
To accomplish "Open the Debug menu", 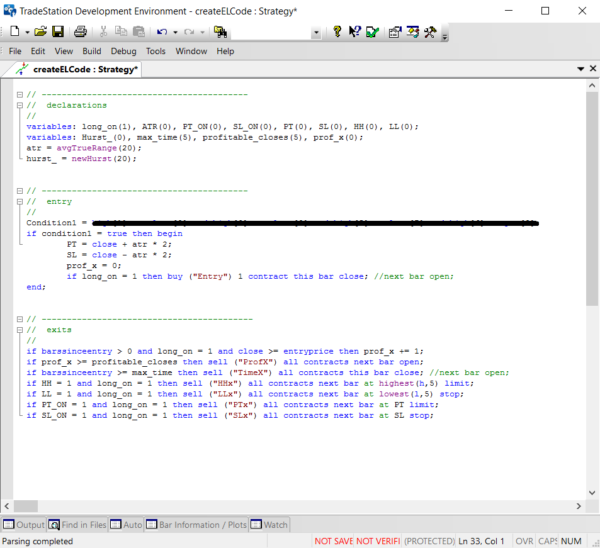I will 124,51.
